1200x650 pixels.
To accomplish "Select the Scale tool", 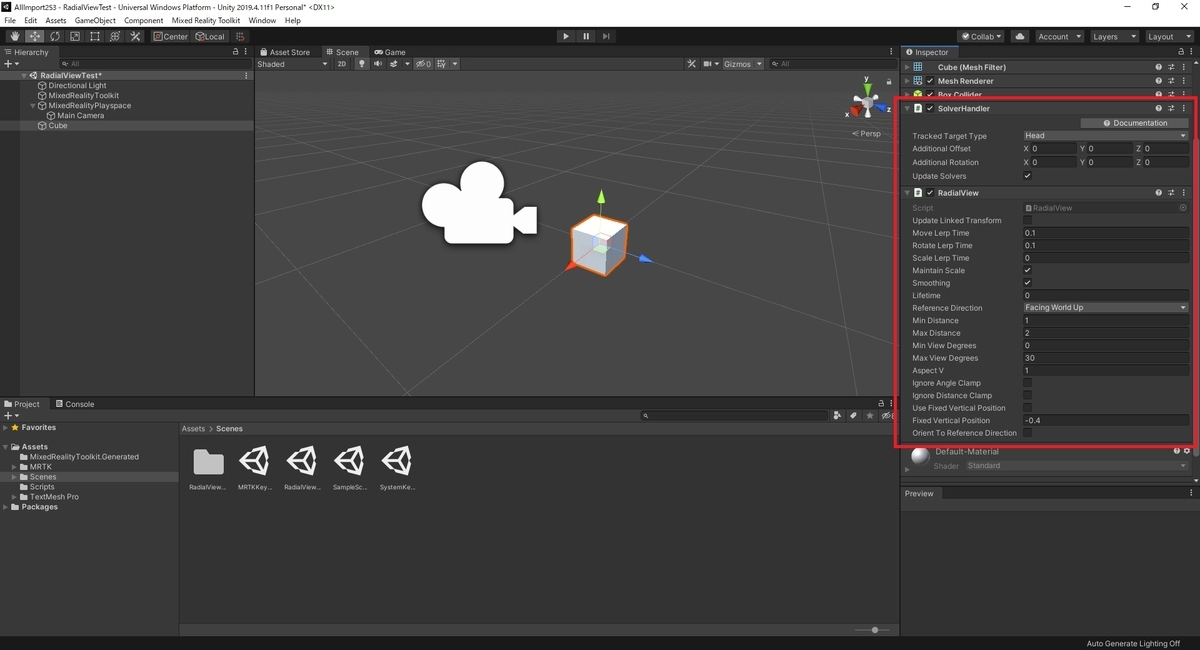I will 75,36.
